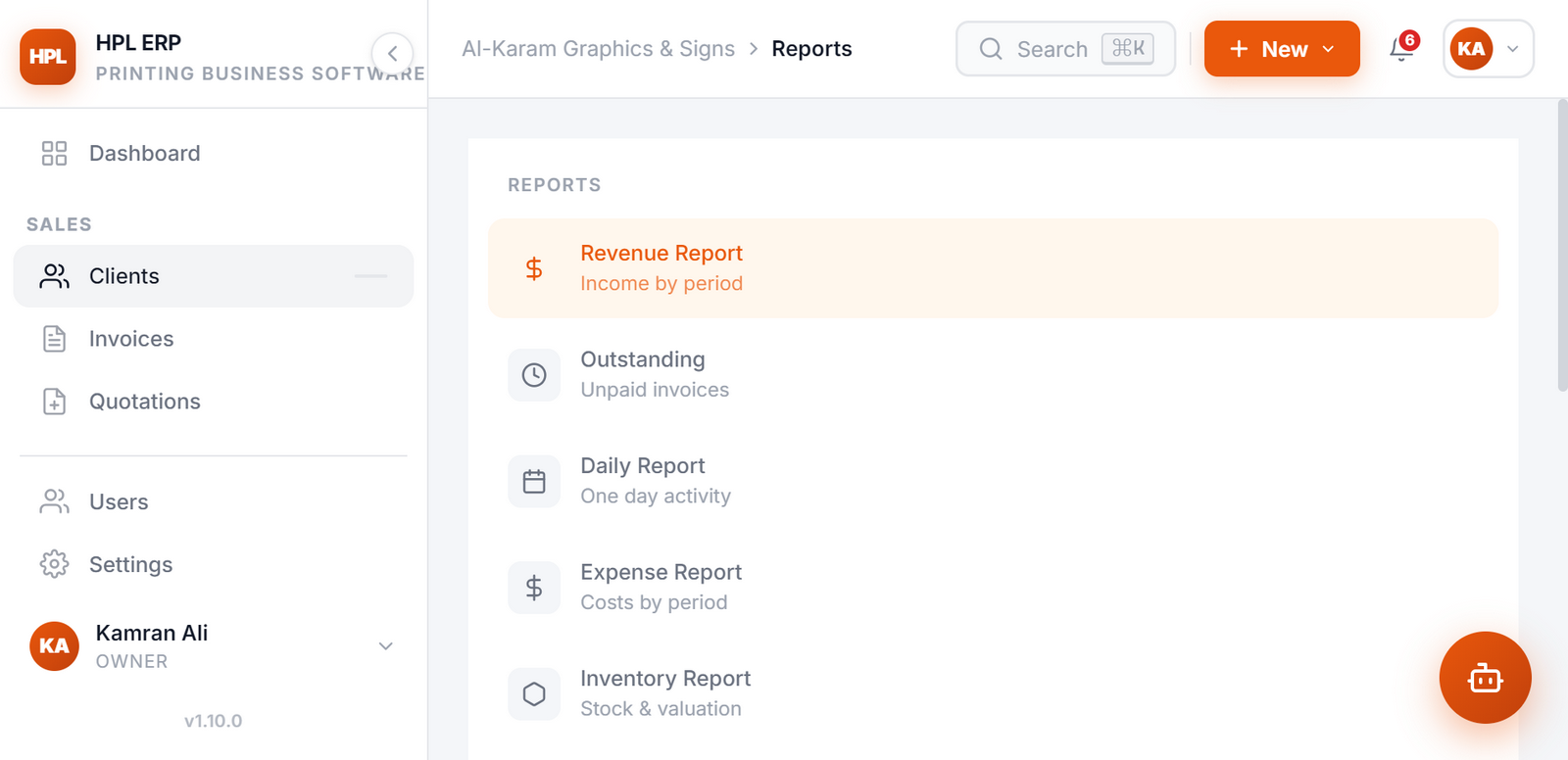Image resolution: width=1568 pixels, height=760 pixels.
Task: Click the 'Costs by period' subtitle
Action: (x=654, y=602)
